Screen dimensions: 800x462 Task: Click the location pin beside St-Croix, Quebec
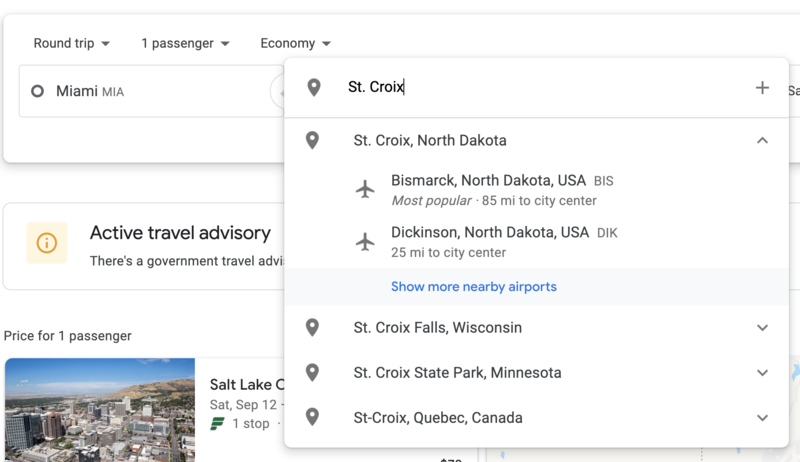click(x=313, y=418)
